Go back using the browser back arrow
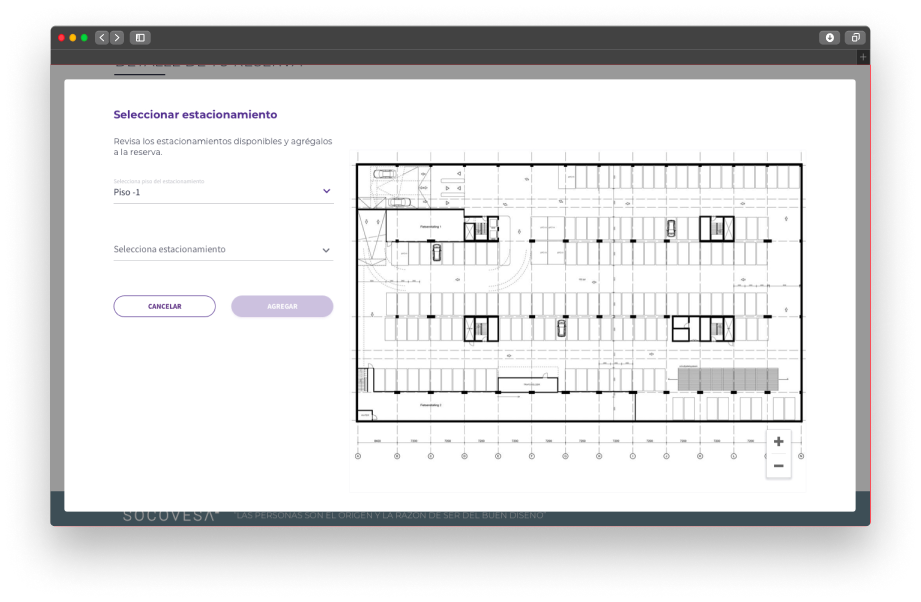Image resolution: width=921 pixels, height=602 pixels. (102, 38)
